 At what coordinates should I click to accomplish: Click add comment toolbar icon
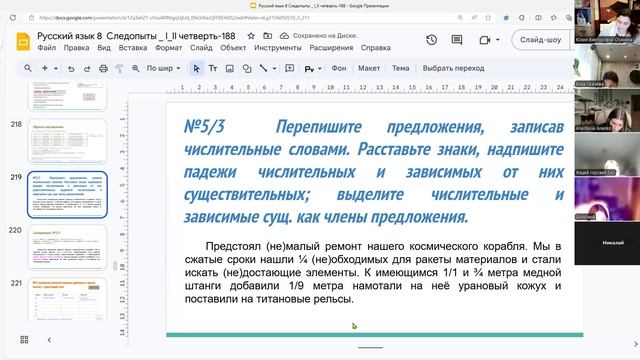click(289, 68)
